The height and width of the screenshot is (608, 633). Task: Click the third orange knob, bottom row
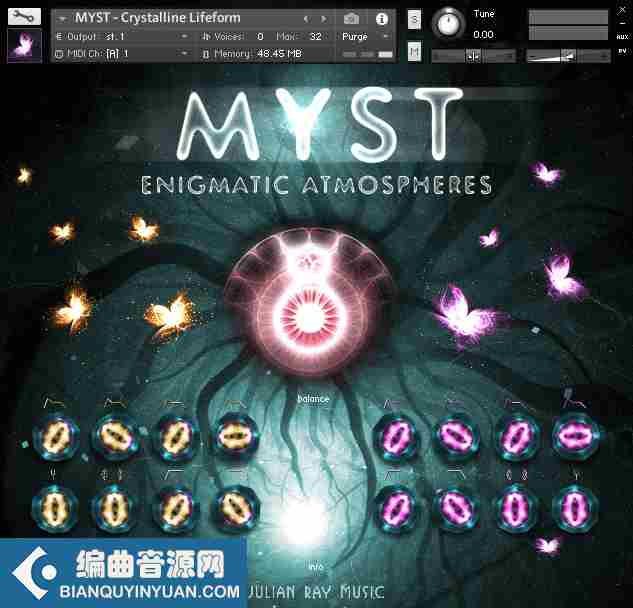pyautogui.click(x=175, y=509)
